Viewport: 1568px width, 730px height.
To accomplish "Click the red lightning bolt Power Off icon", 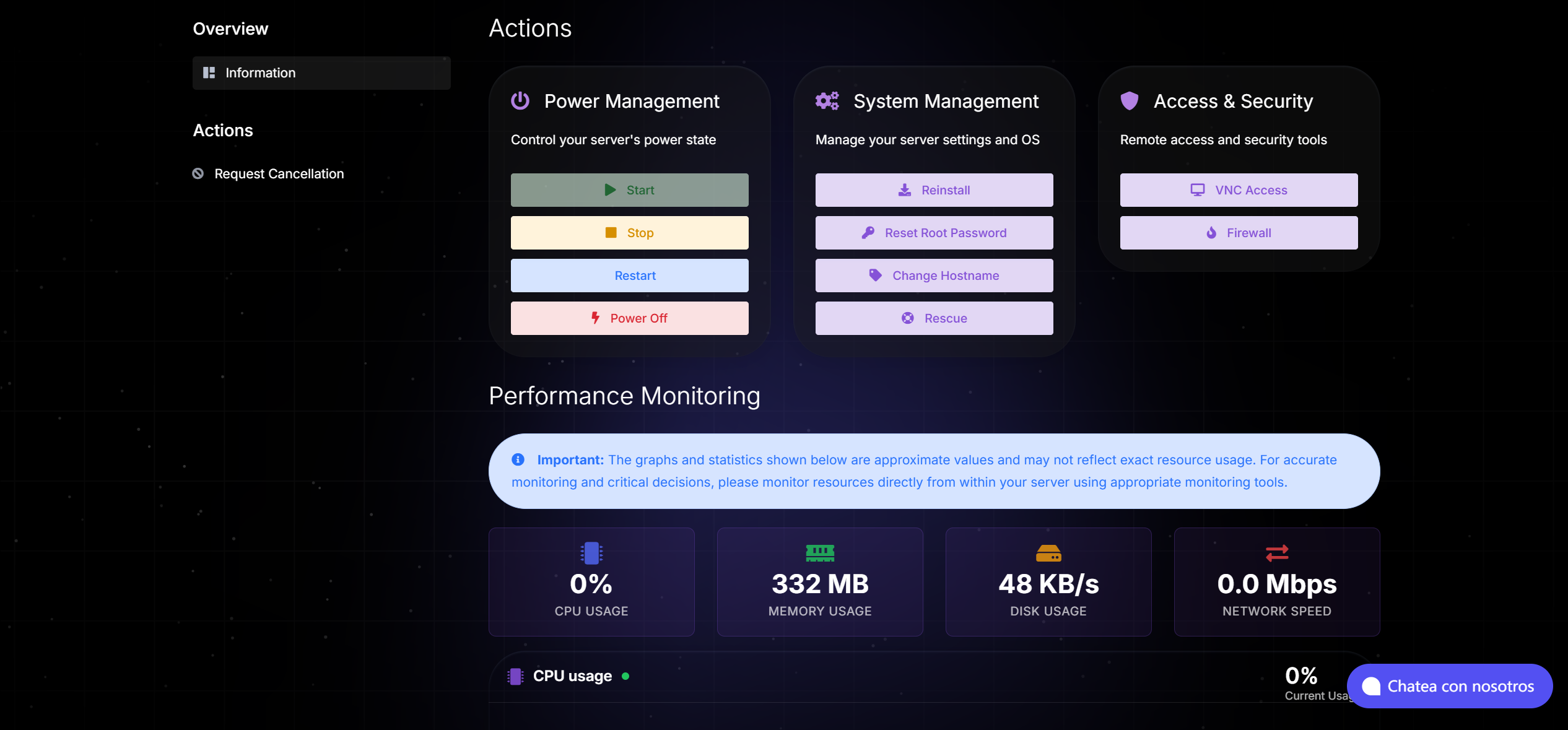I will pyautogui.click(x=595, y=318).
